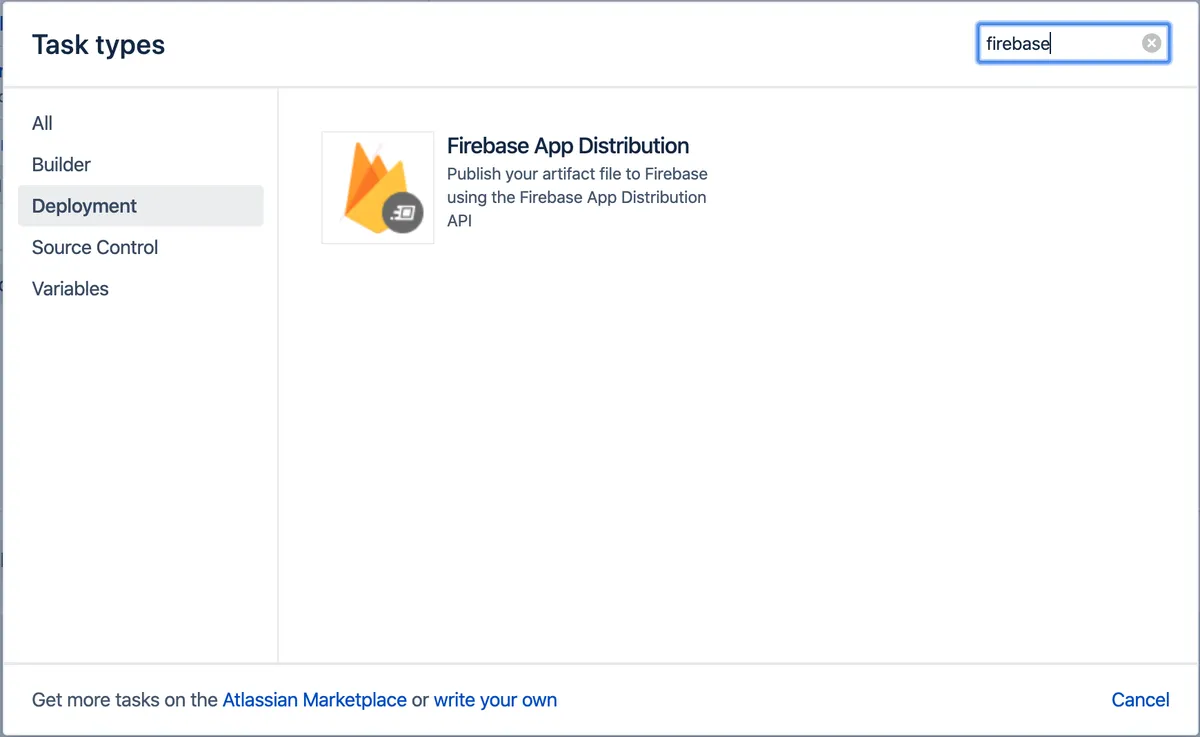Cancel the Task types dialog

coord(1140,700)
